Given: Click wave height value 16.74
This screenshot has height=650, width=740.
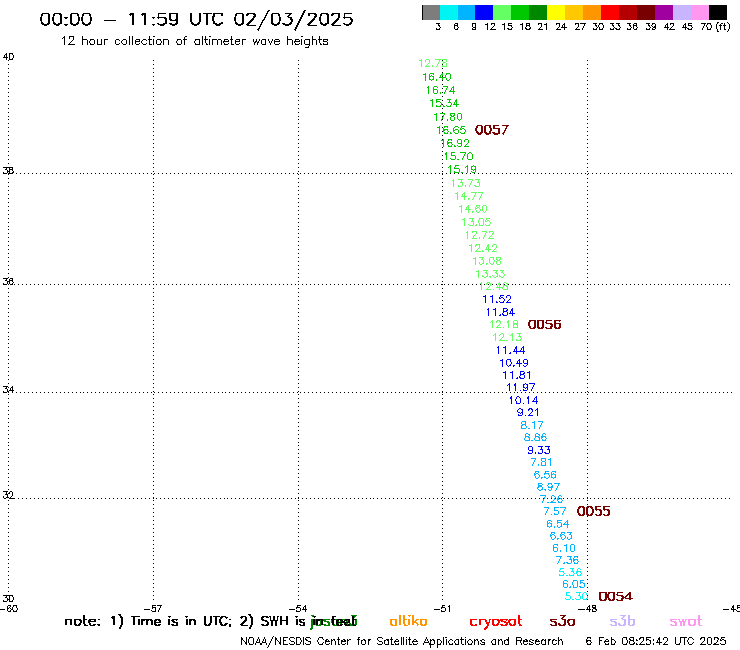Looking at the screenshot, I should [440, 90].
